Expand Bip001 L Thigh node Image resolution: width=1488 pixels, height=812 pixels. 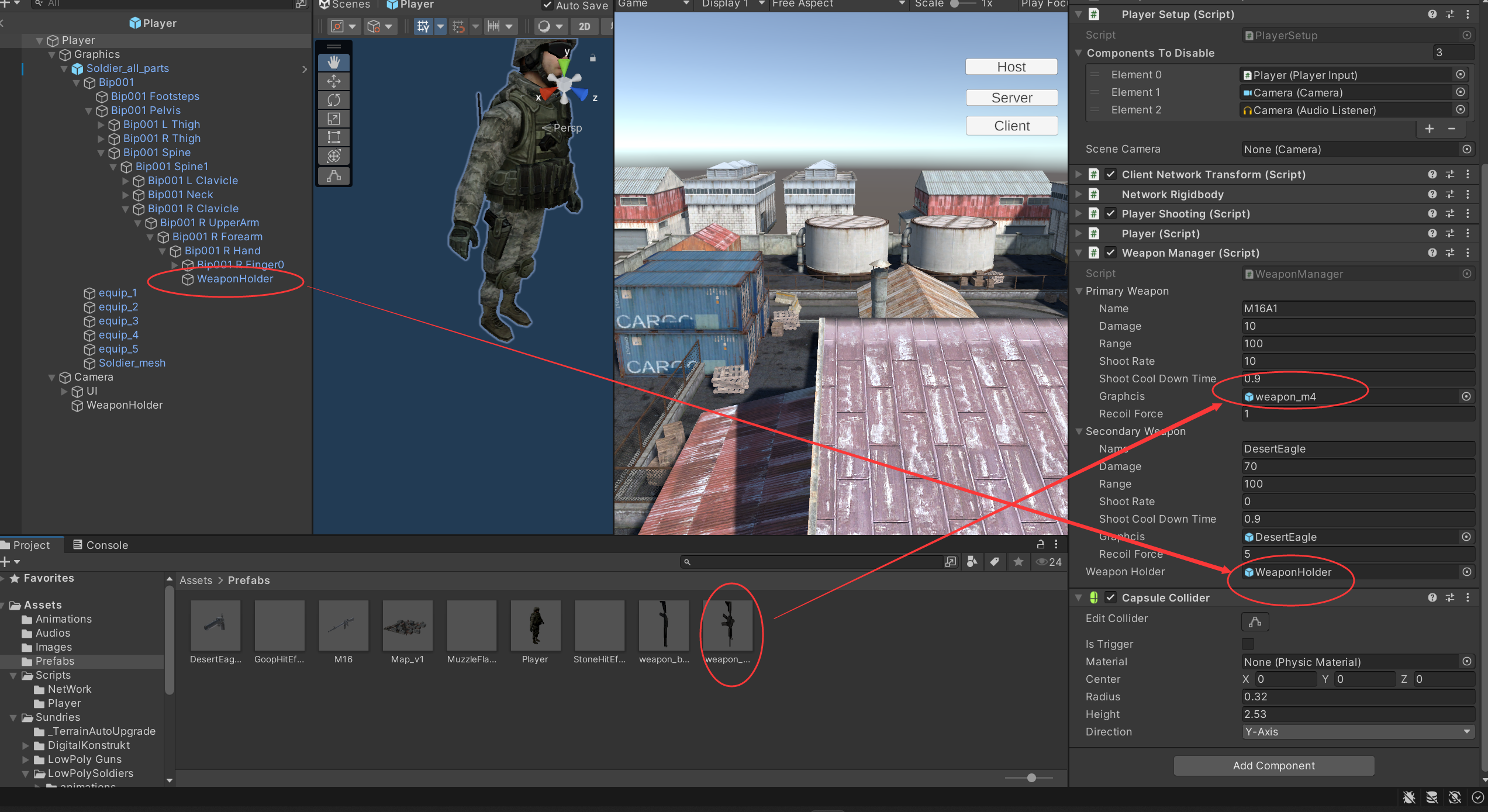[101, 125]
